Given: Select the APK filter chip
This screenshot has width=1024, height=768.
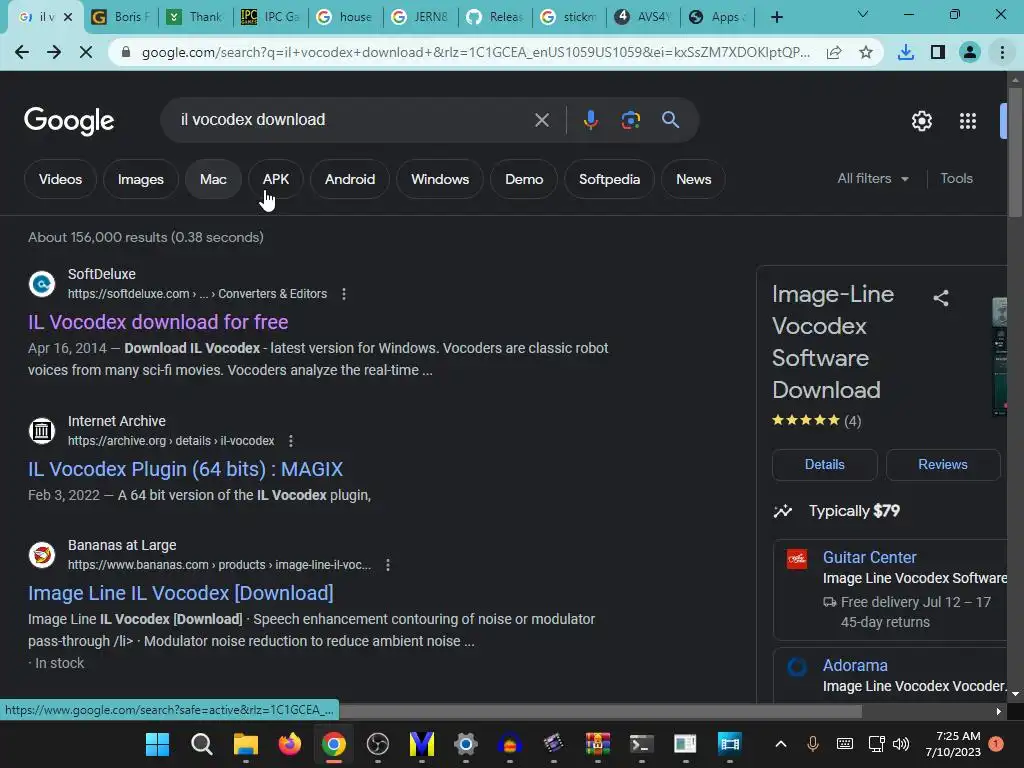Looking at the screenshot, I should click(276, 179).
